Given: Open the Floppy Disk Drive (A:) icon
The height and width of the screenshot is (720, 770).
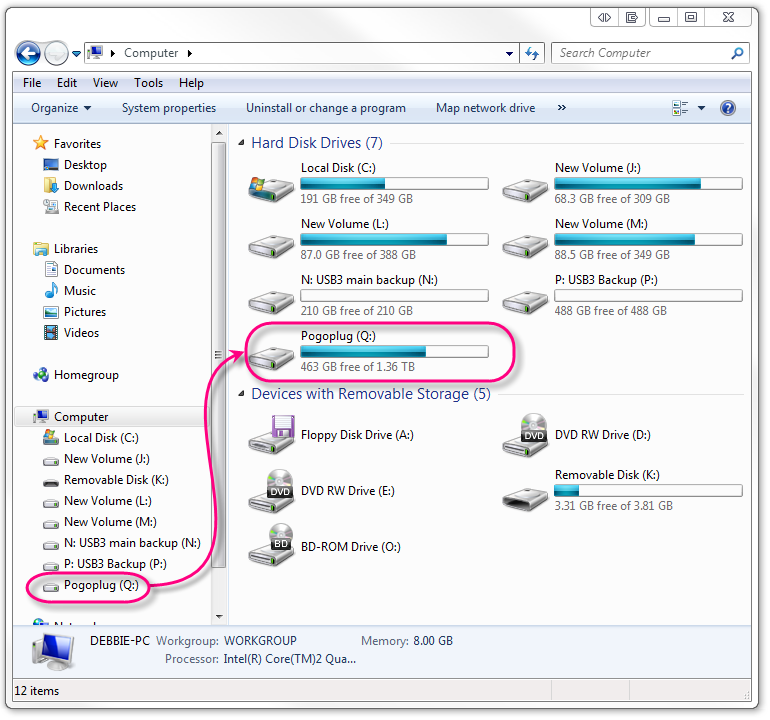Looking at the screenshot, I should 271,435.
